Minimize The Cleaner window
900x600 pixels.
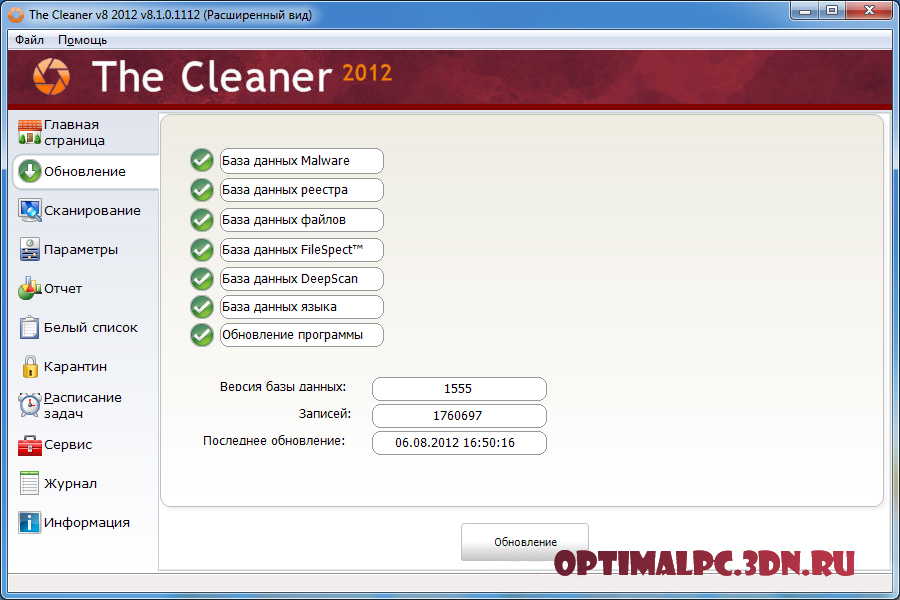pos(805,11)
